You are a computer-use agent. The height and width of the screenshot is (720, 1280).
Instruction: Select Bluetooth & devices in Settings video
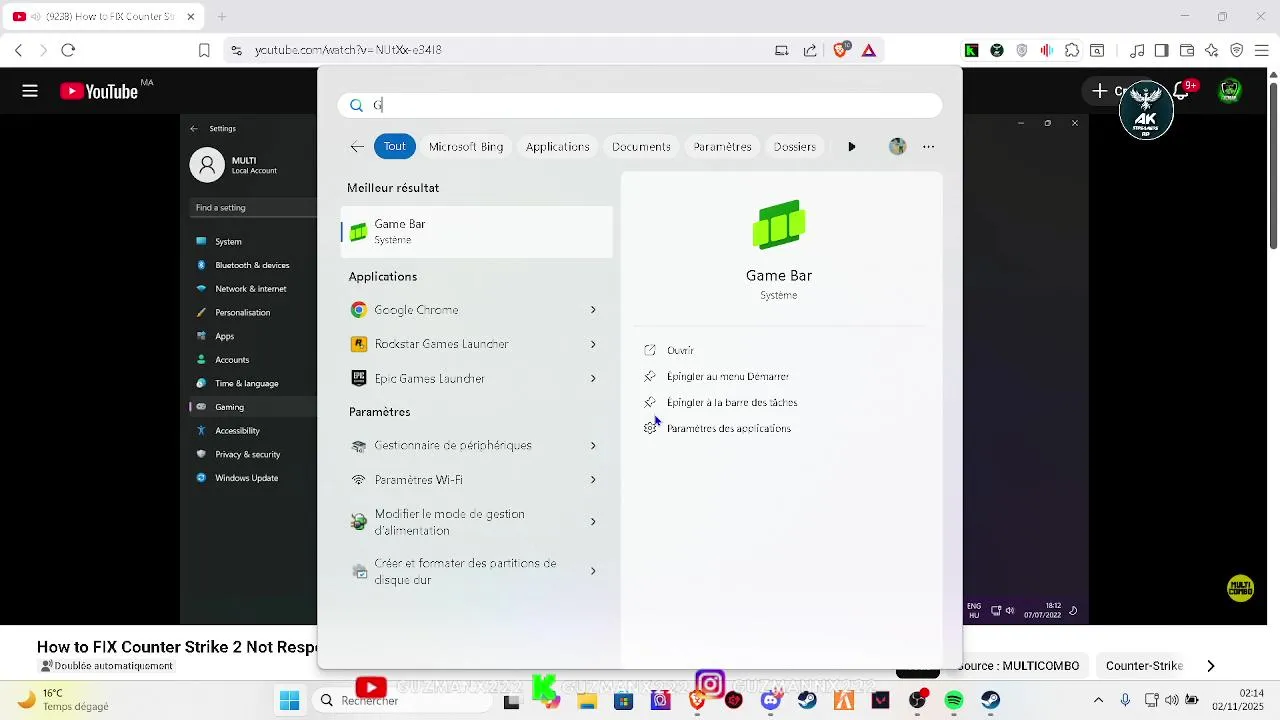(253, 265)
